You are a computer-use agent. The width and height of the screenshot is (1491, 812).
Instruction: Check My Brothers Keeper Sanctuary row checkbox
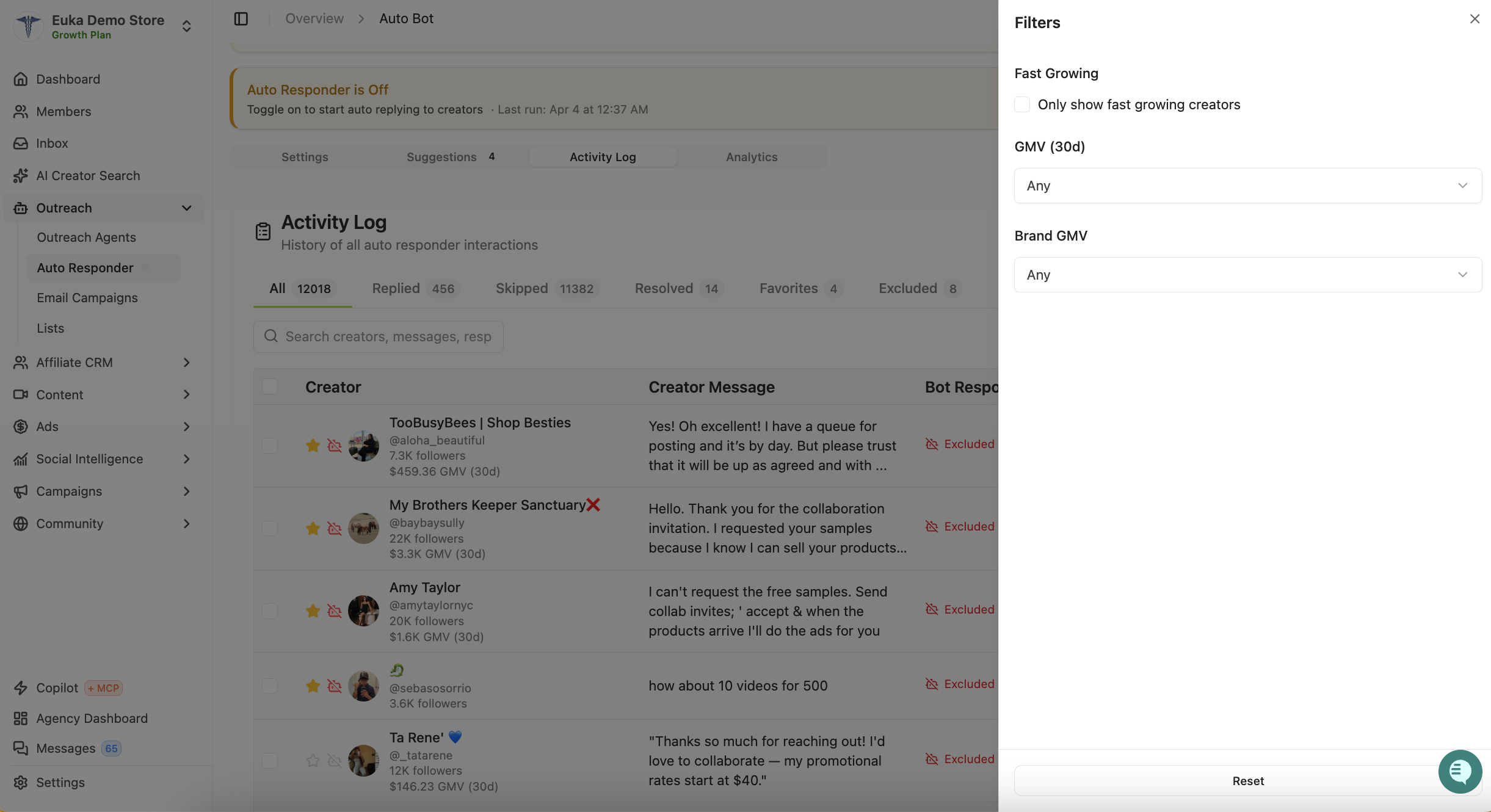(x=270, y=528)
